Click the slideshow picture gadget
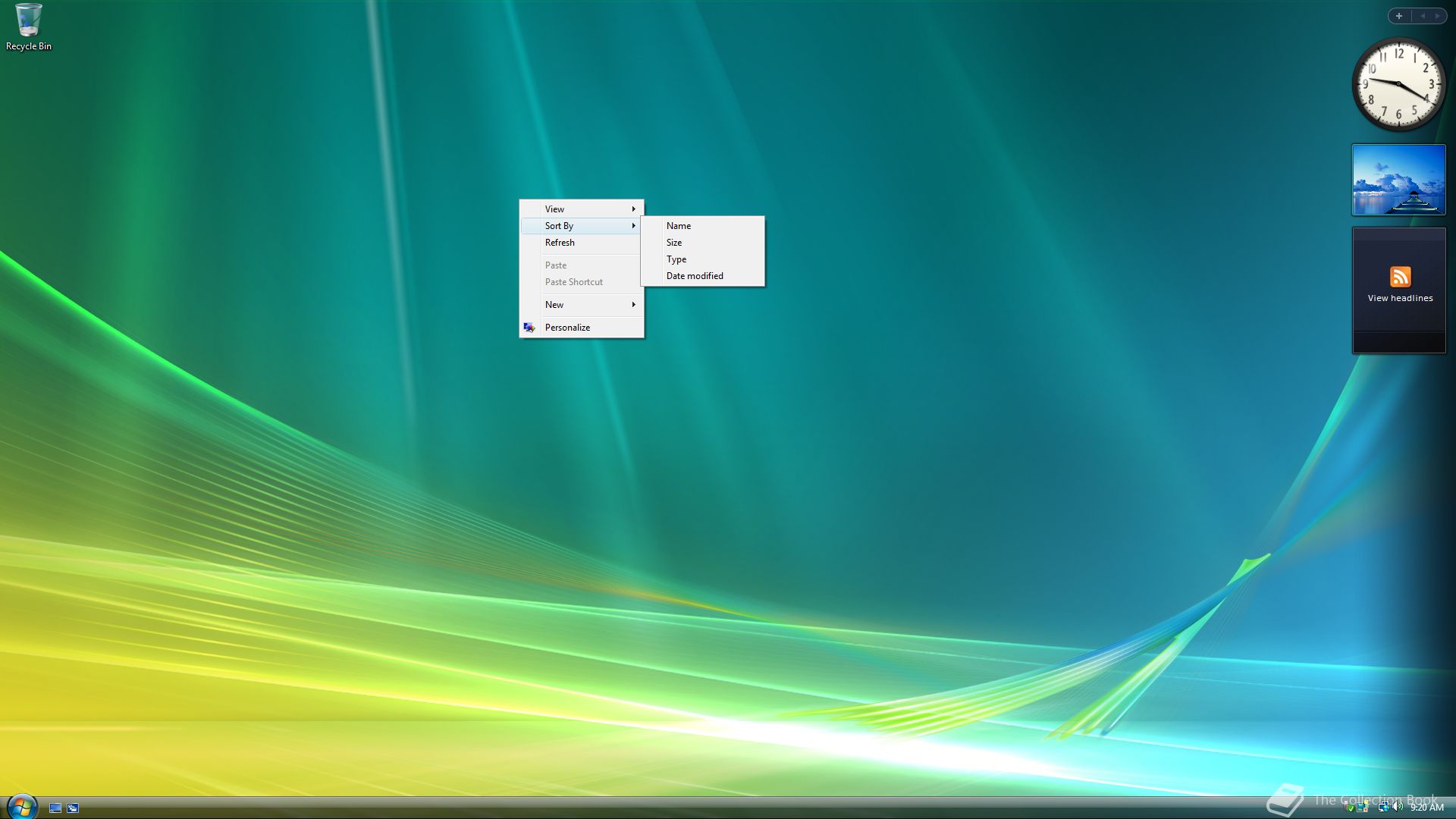The width and height of the screenshot is (1456, 819). [1398, 180]
